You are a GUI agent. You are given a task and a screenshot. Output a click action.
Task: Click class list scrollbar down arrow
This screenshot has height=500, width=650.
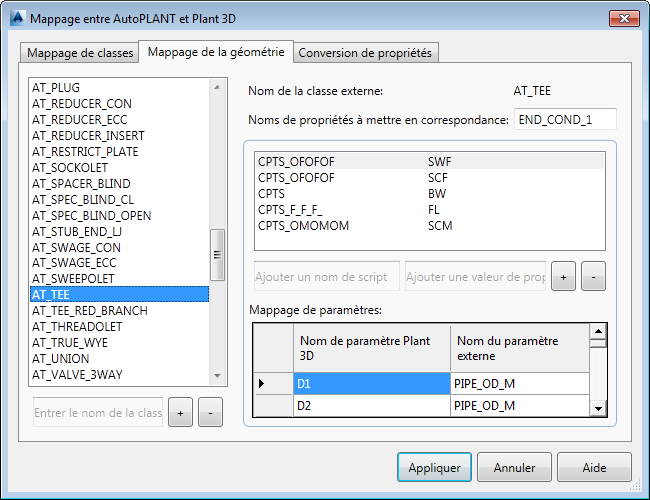pyautogui.click(x=217, y=376)
